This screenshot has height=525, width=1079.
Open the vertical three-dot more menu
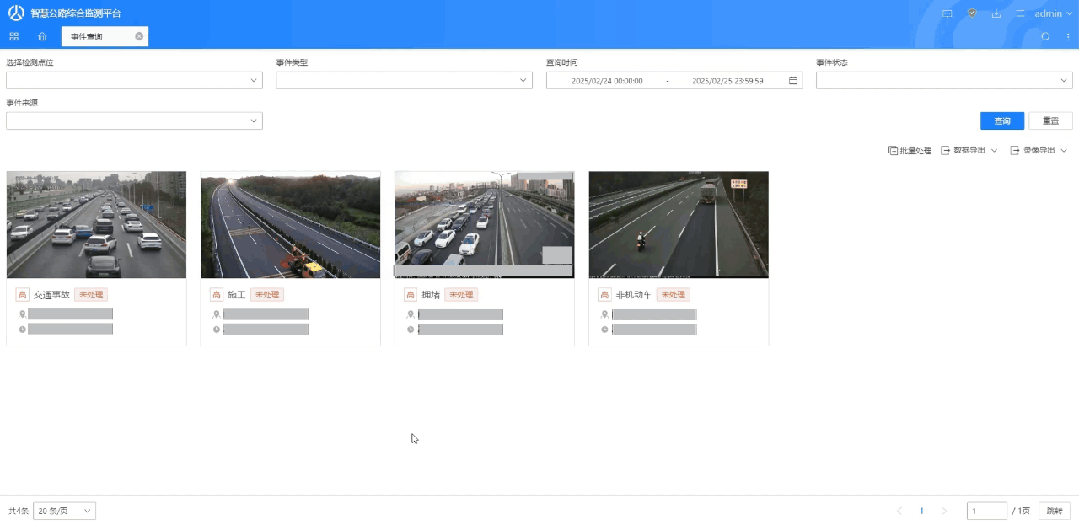pos(1068,36)
